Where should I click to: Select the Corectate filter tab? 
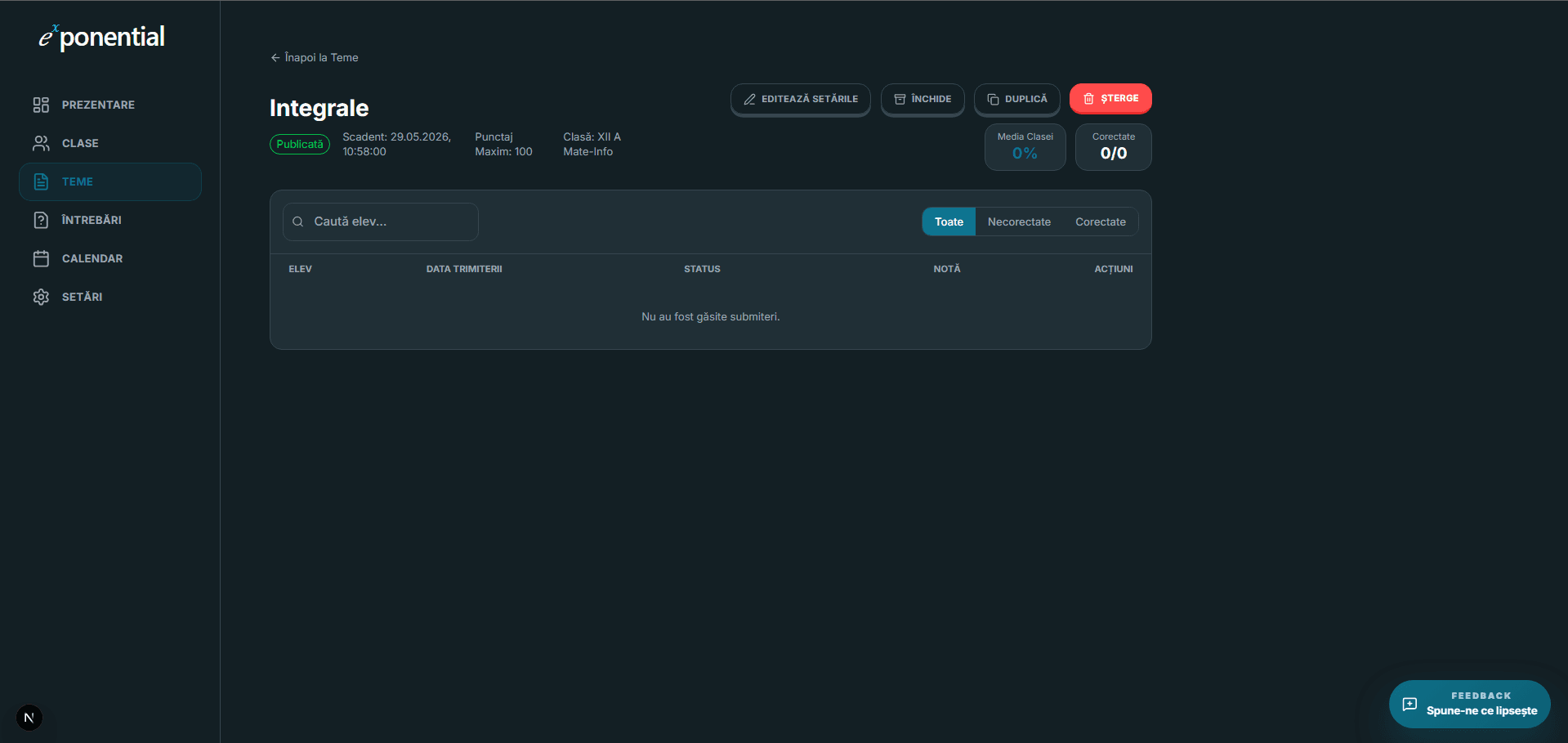1100,222
